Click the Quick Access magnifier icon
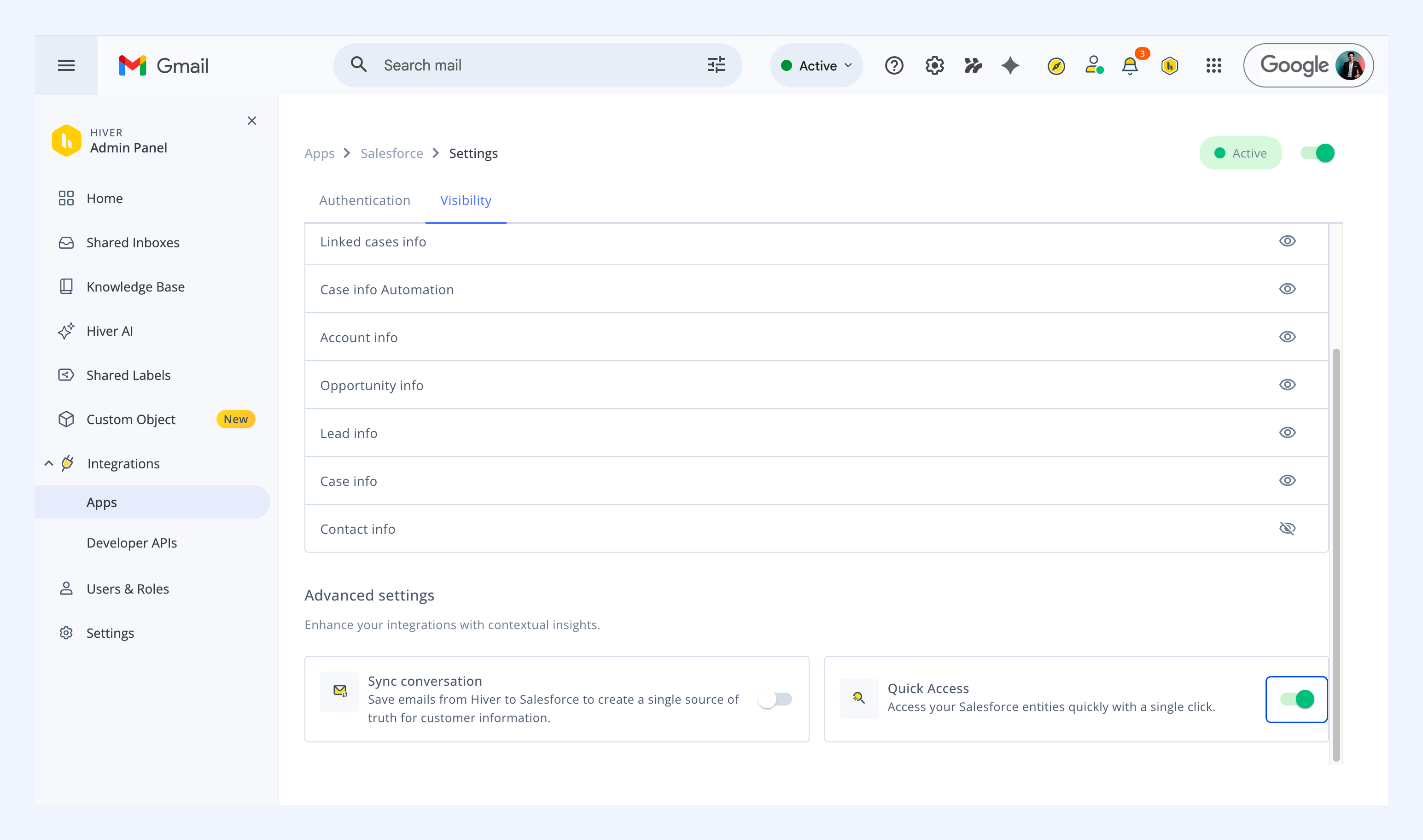The width and height of the screenshot is (1423, 840). coord(859,699)
